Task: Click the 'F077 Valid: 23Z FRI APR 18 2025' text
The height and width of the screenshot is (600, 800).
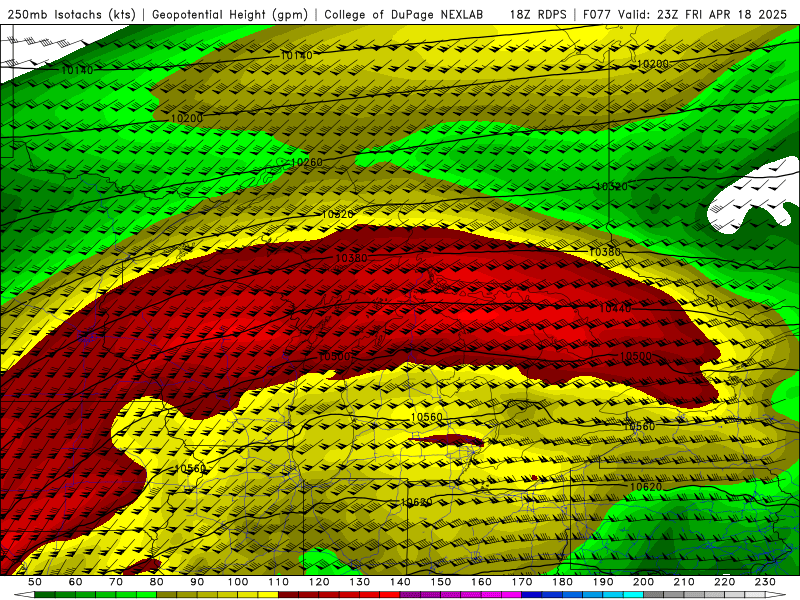Action: click(x=685, y=15)
